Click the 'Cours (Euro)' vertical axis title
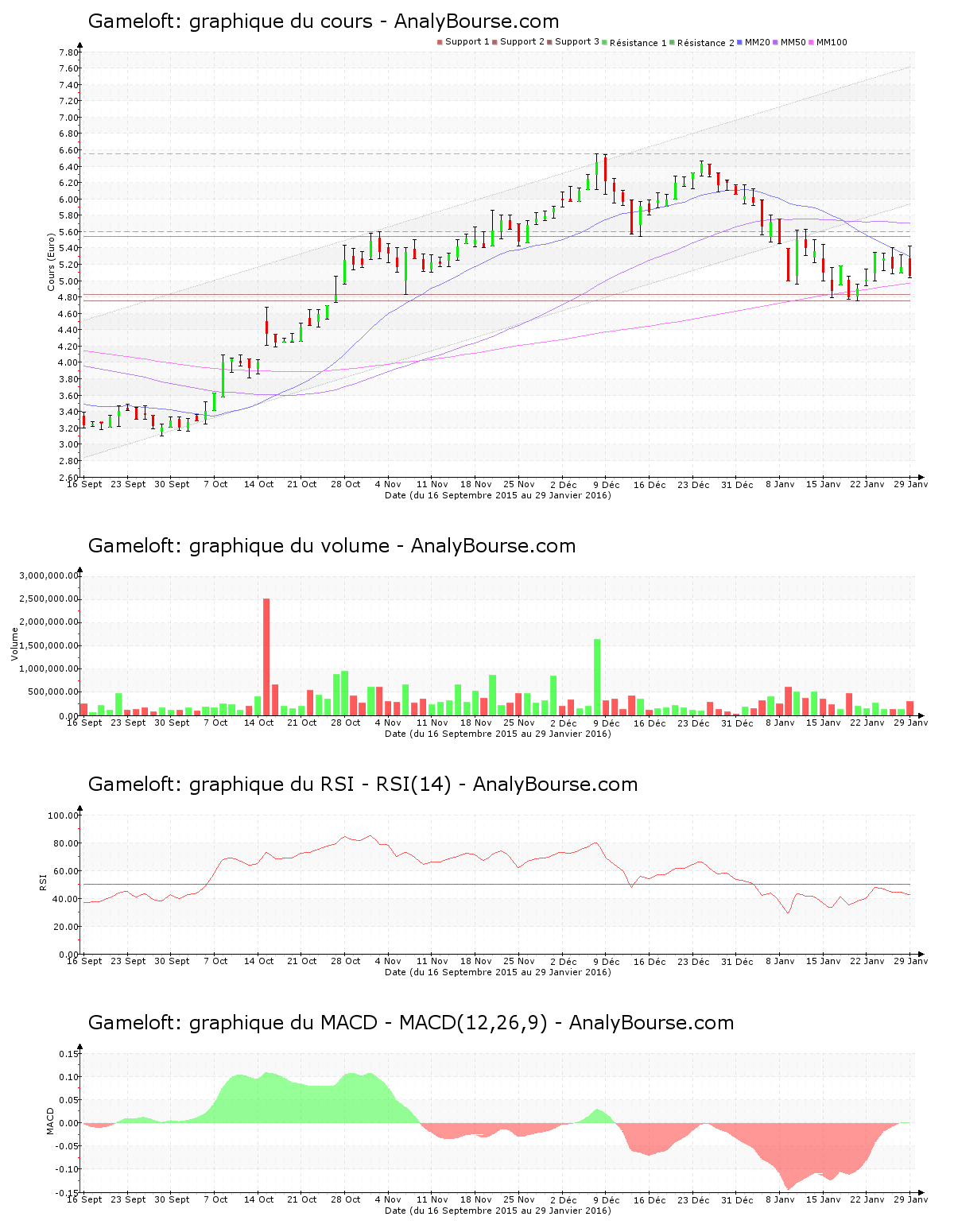Image resolution: width=954 pixels, height=1232 pixels. pyautogui.click(x=51, y=262)
